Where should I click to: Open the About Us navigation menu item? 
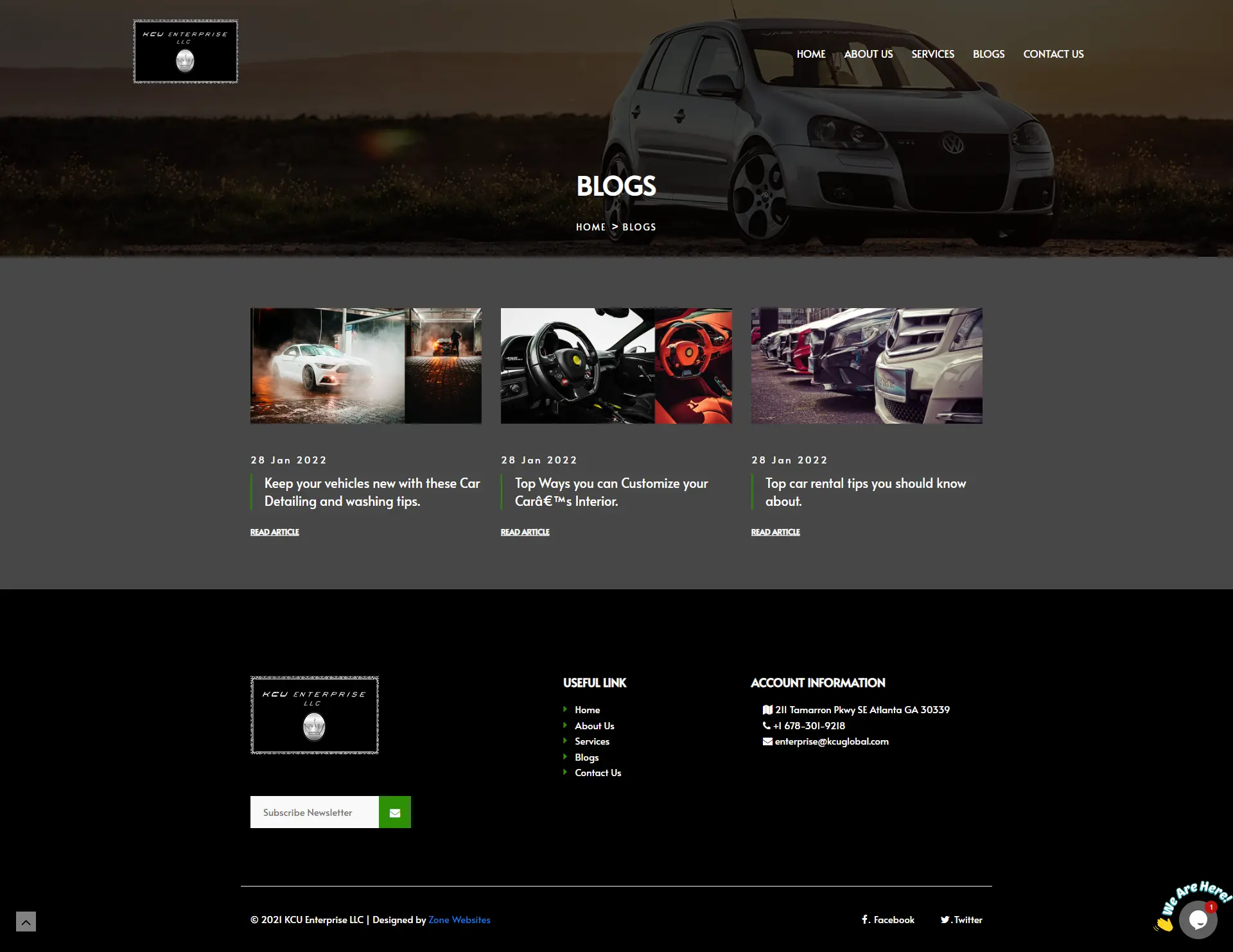click(868, 54)
